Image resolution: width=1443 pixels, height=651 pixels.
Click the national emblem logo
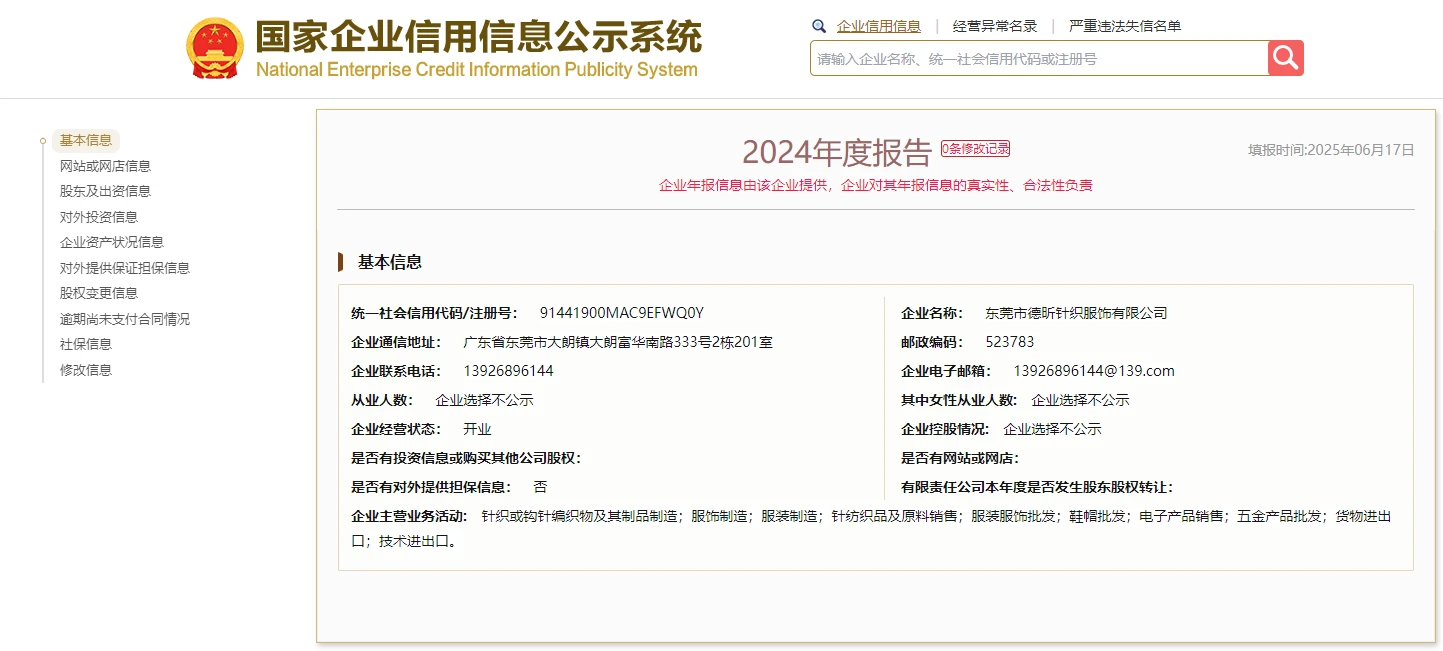(x=215, y=48)
